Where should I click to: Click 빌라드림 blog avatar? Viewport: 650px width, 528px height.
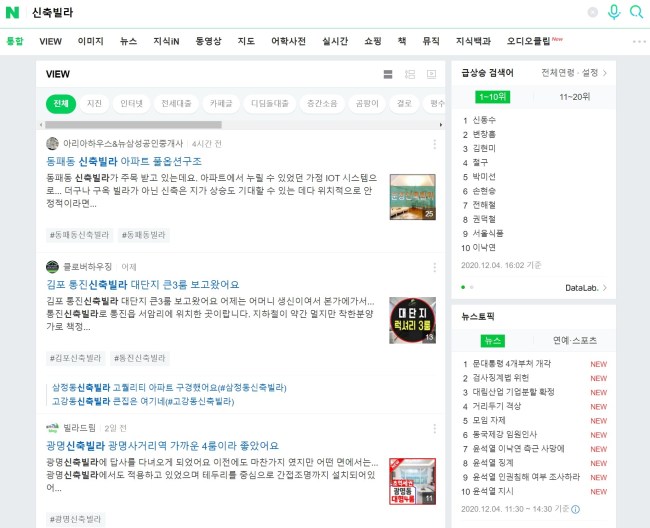52,428
